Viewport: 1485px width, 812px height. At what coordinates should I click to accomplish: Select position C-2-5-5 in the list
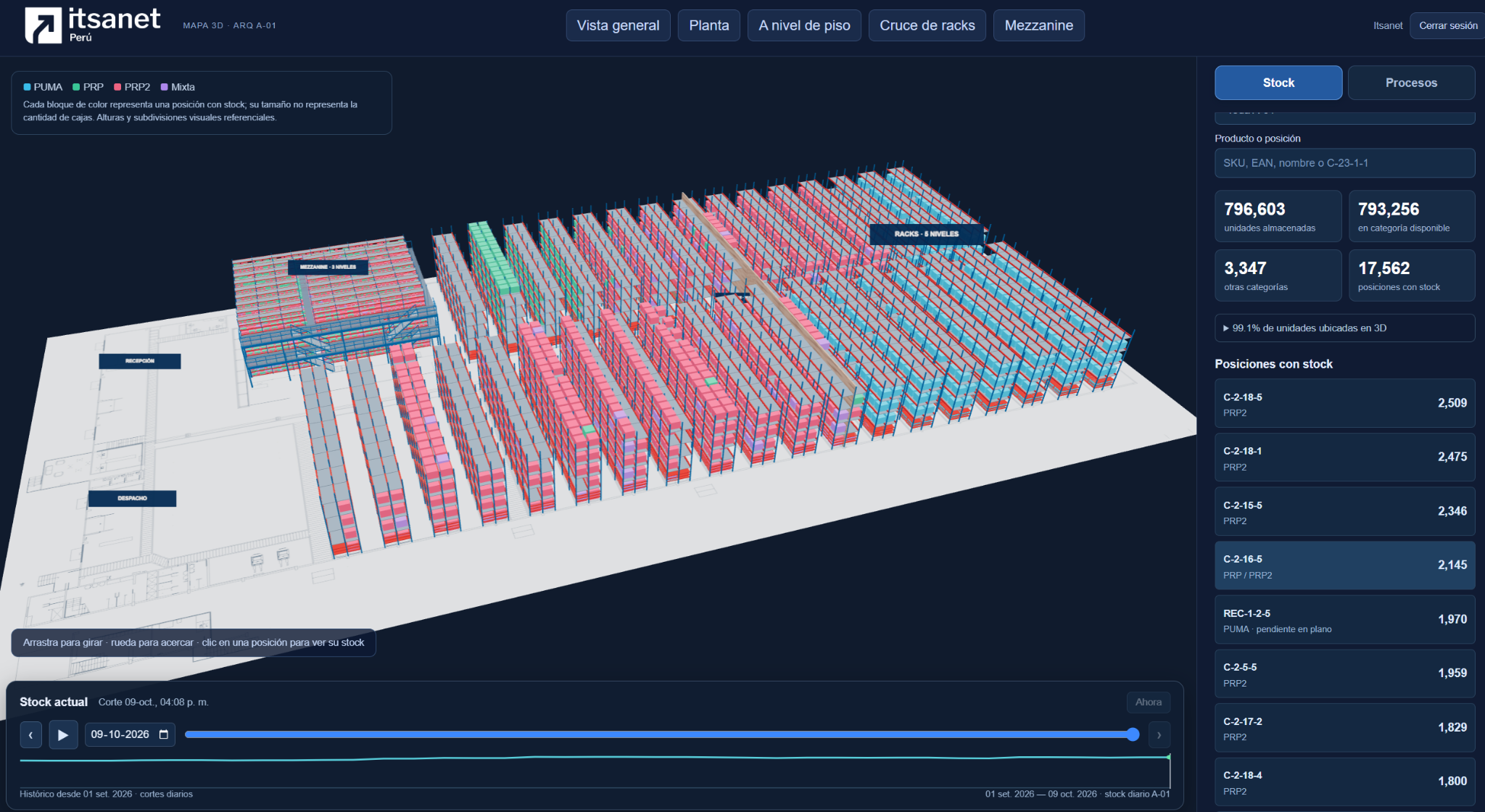(1344, 673)
